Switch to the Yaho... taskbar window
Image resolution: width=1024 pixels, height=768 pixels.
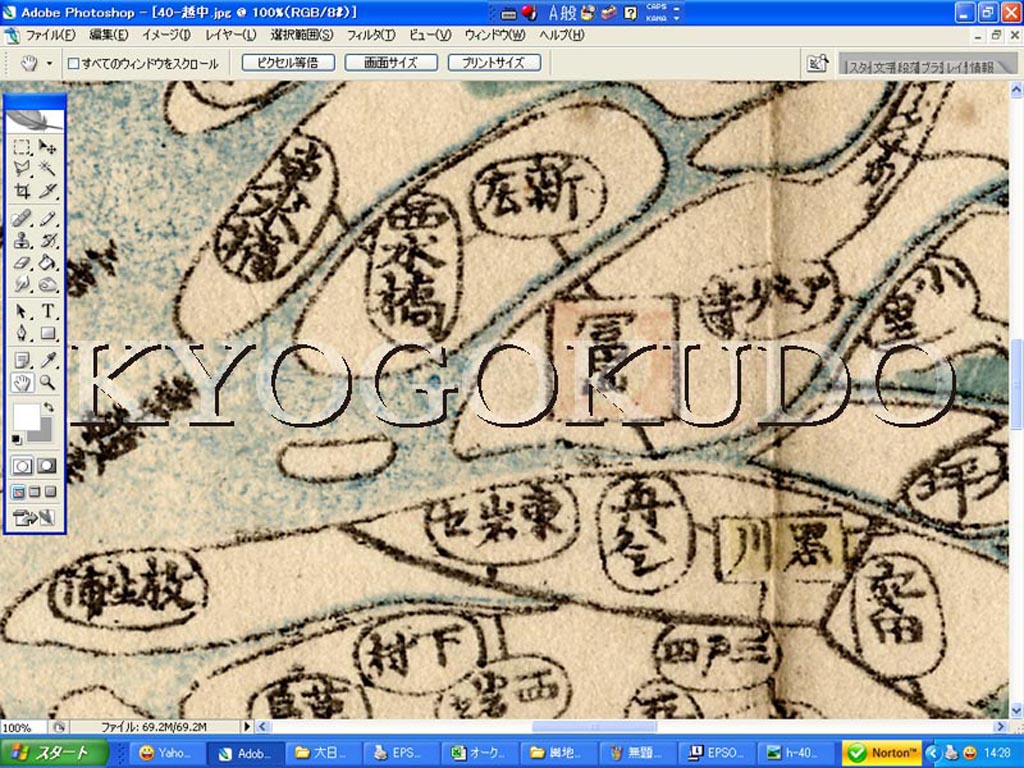(x=167, y=754)
